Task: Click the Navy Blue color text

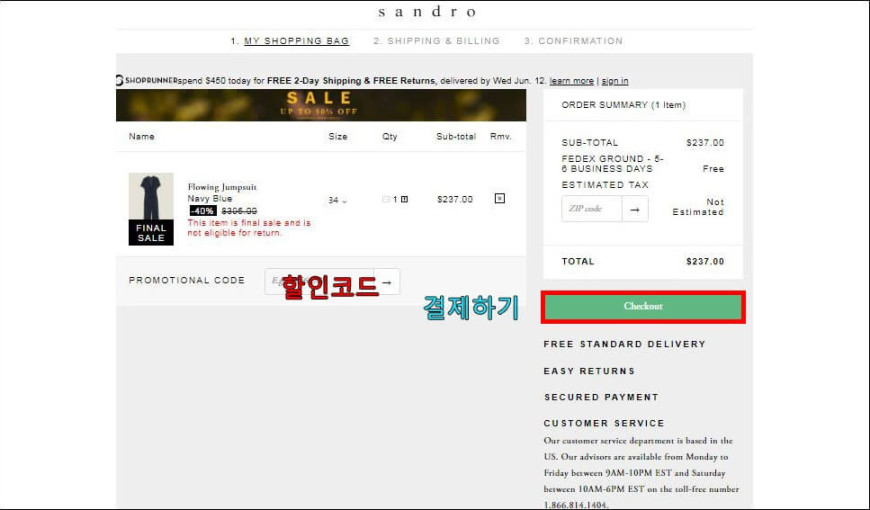Action: [x=210, y=199]
